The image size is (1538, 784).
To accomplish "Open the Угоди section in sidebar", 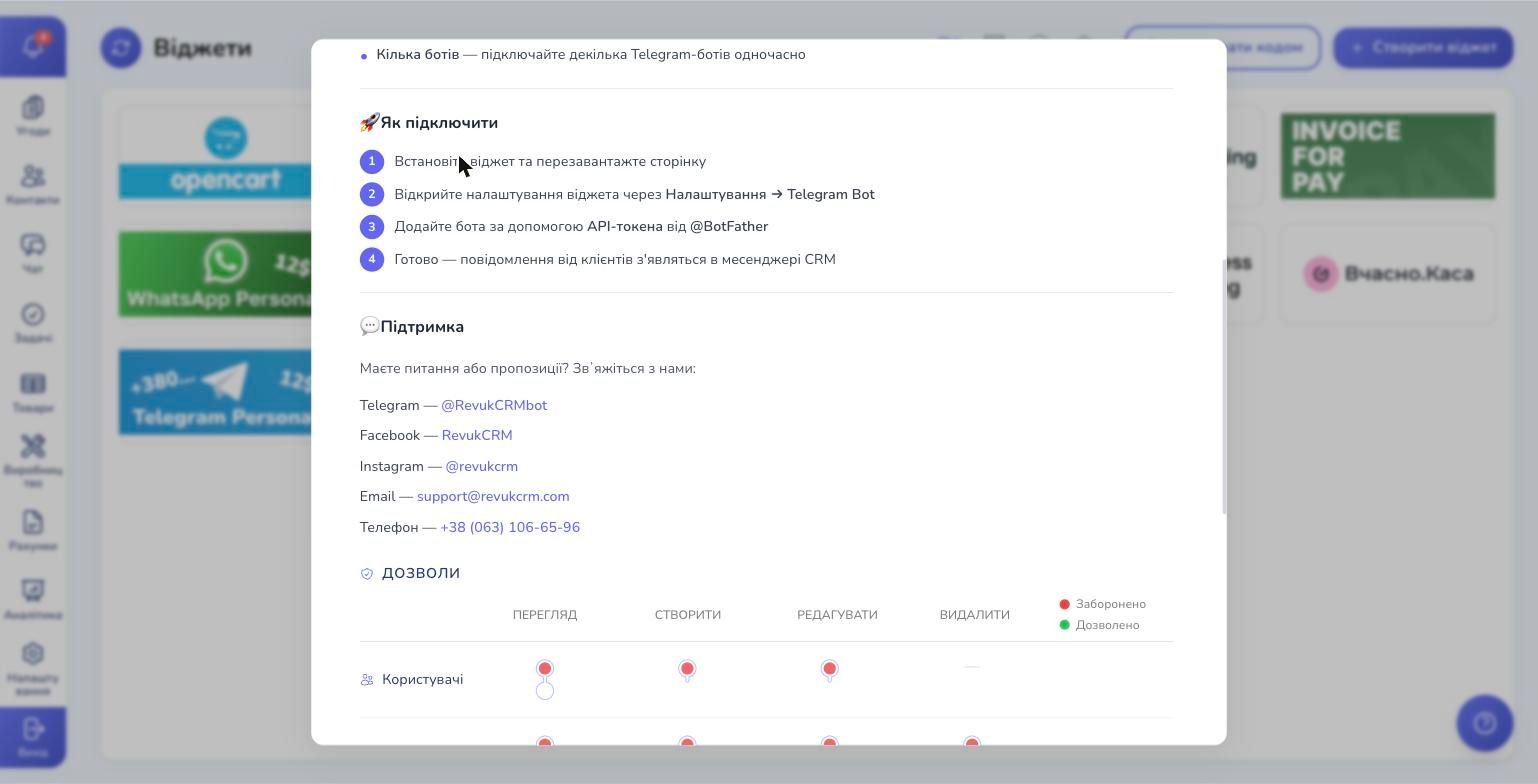I will pyautogui.click(x=33, y=116).
